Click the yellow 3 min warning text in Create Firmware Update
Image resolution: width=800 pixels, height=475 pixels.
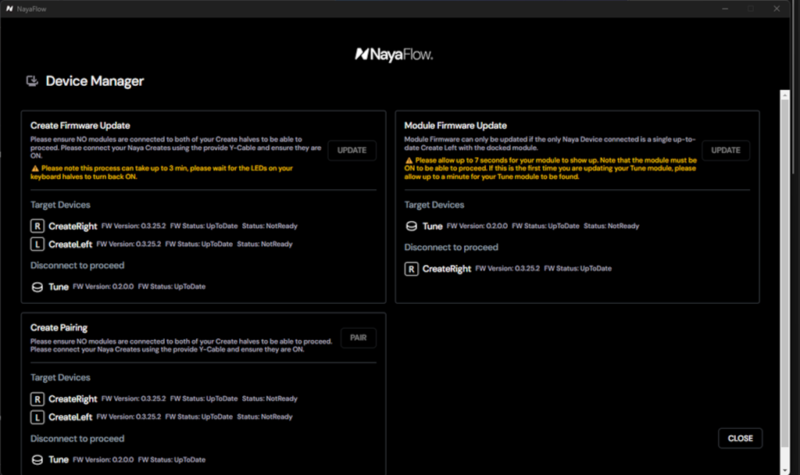pyautogui.click(x=162, y=172)
